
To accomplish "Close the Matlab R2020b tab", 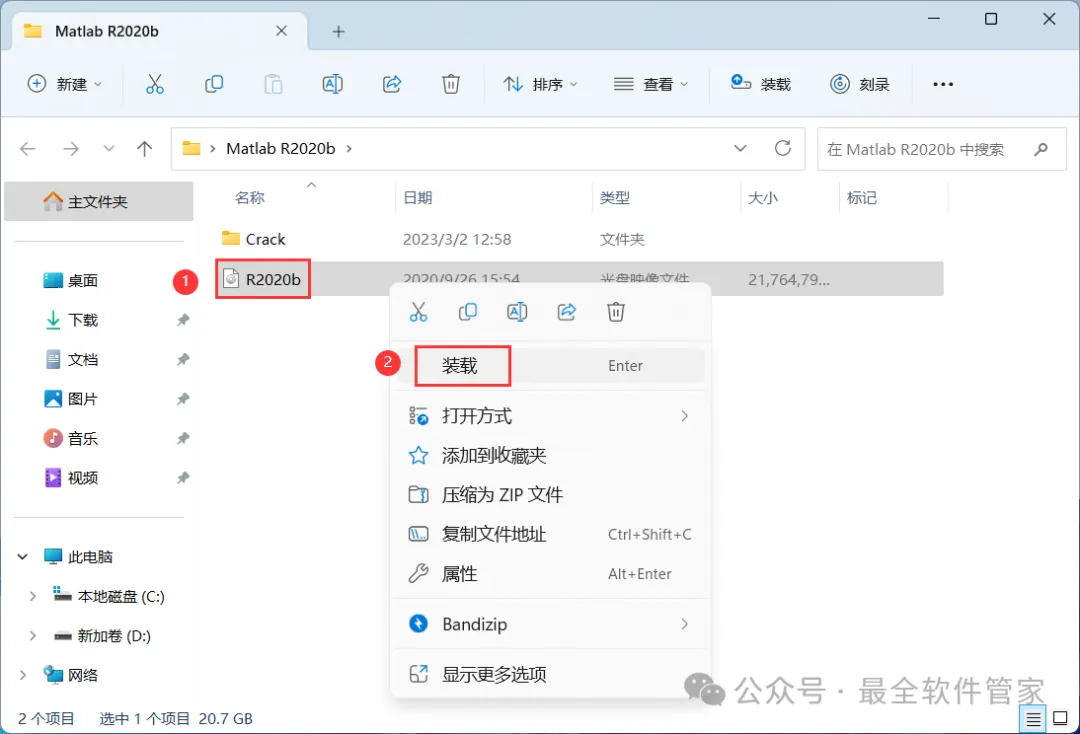I will pos(281,31).
